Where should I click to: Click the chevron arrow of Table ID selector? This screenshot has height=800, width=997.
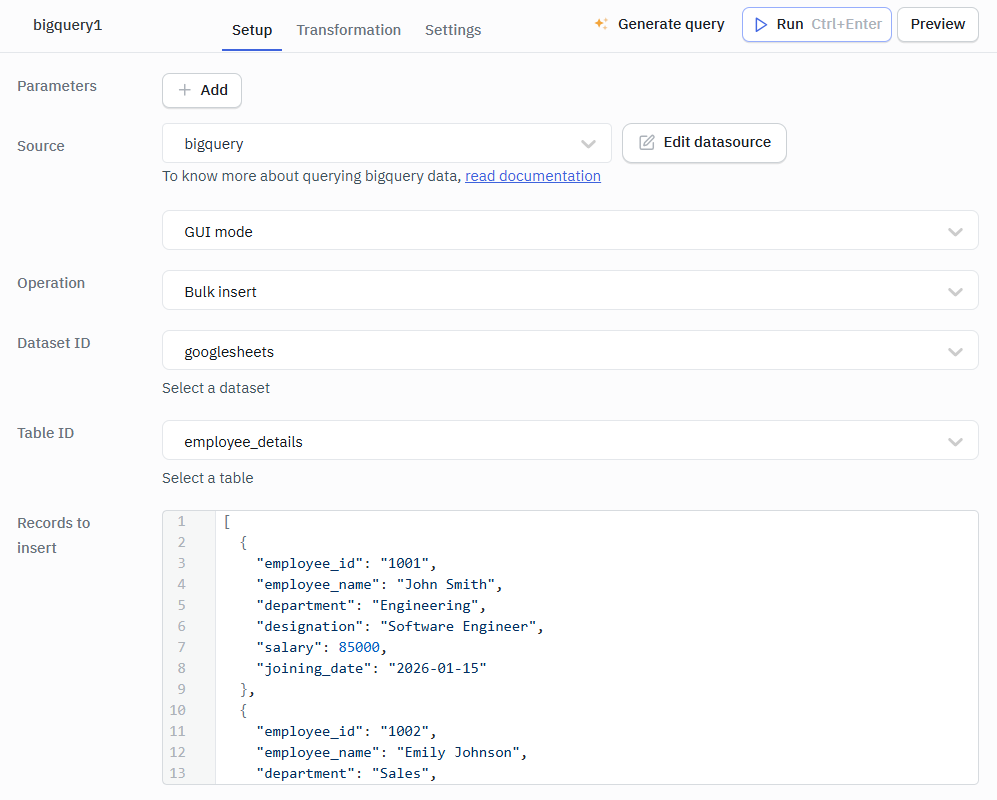pos(955,441)
